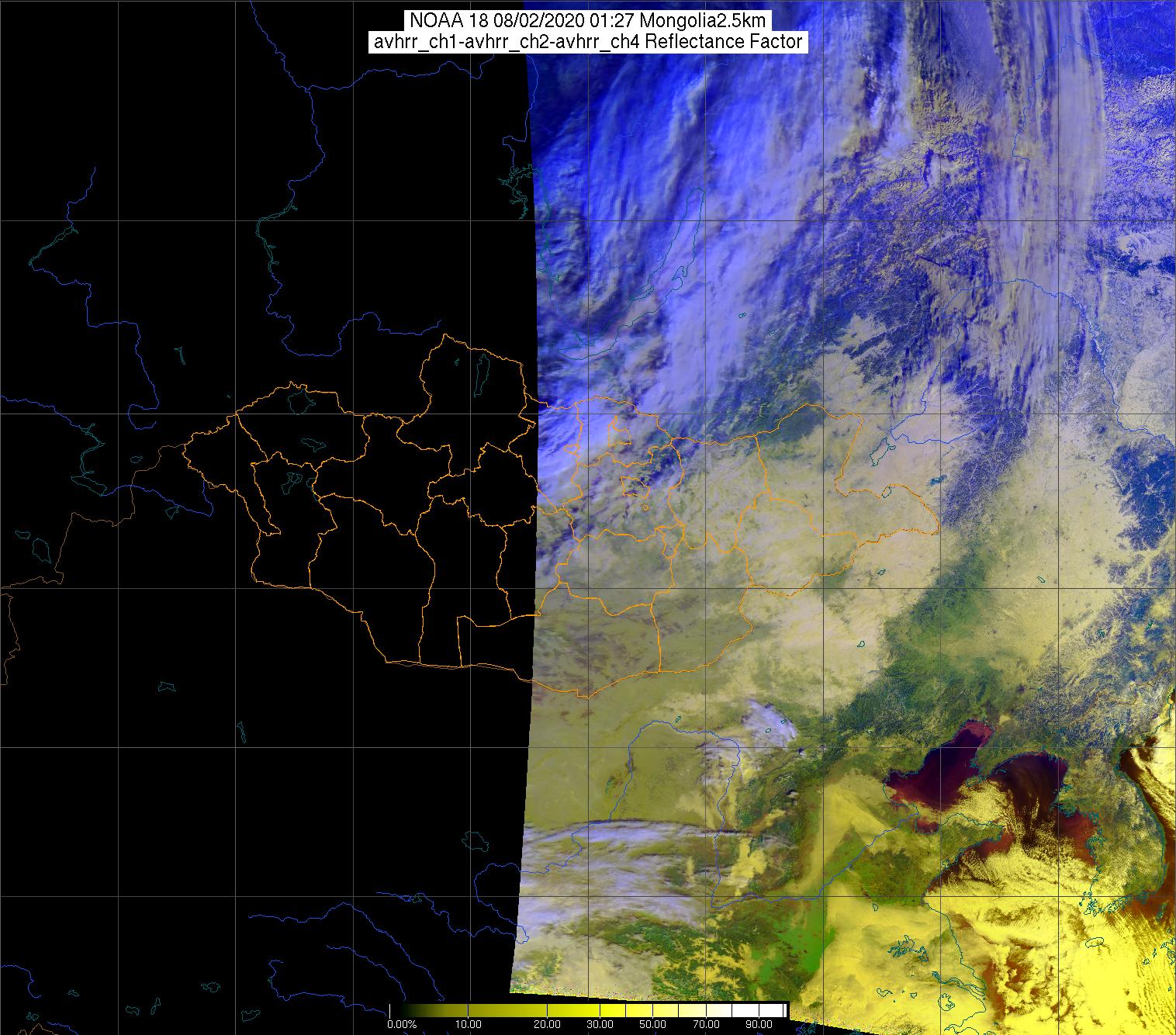Click the 90.00 colorbar label
The width and height of the screenshot is (1176, 1035).
757,1024
